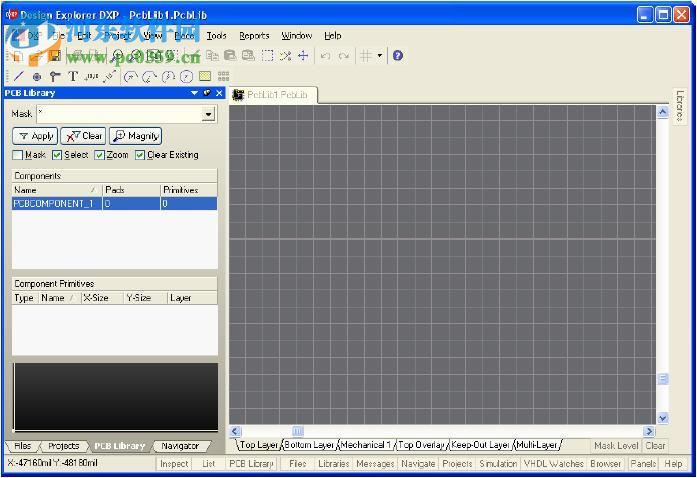Select the Place Line tool
This screenshot has width=697, height=478.
[x=18, y=76]
